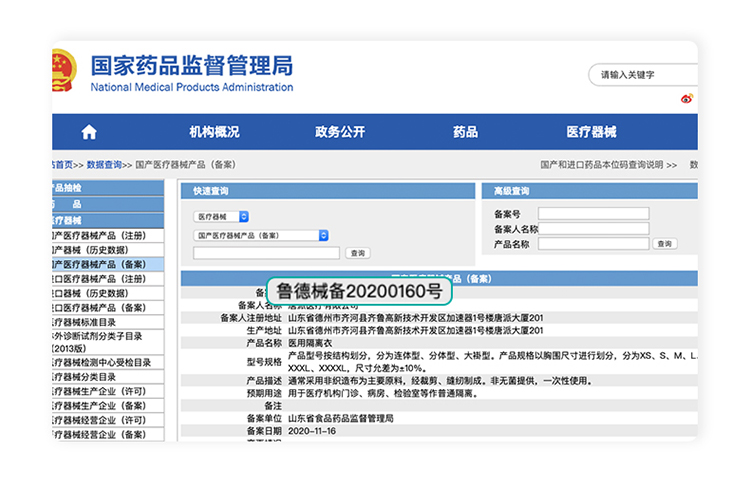This screenshot has height=493, width=750.
Task: Click the advanced search 查询 button
Action: (x=664, y=243)
